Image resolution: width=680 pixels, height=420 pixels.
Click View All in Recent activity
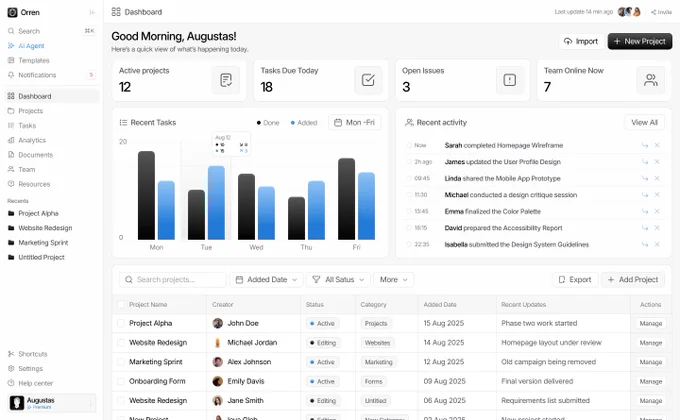644,123
